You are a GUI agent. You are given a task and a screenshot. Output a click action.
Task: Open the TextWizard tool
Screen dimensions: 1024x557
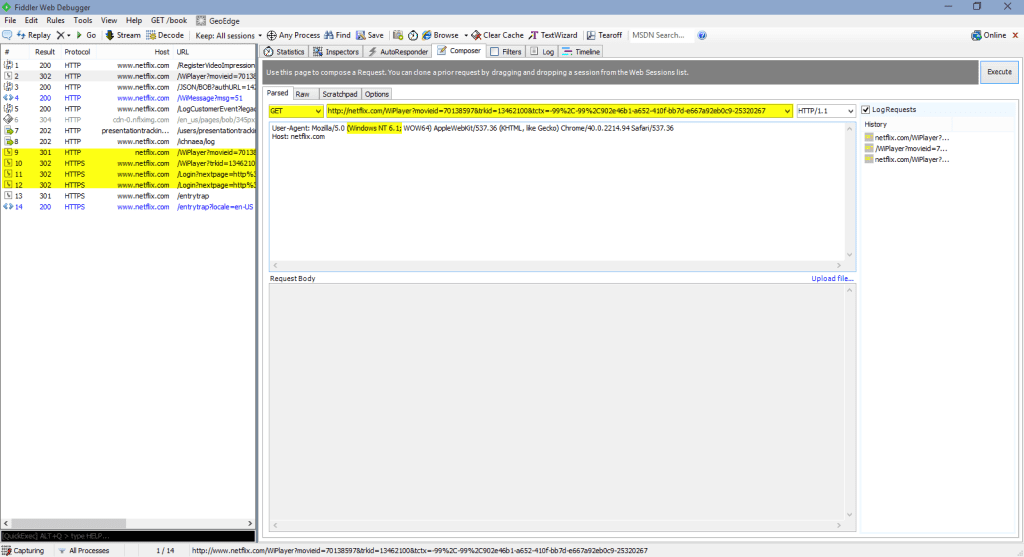[x=553, y=35]
